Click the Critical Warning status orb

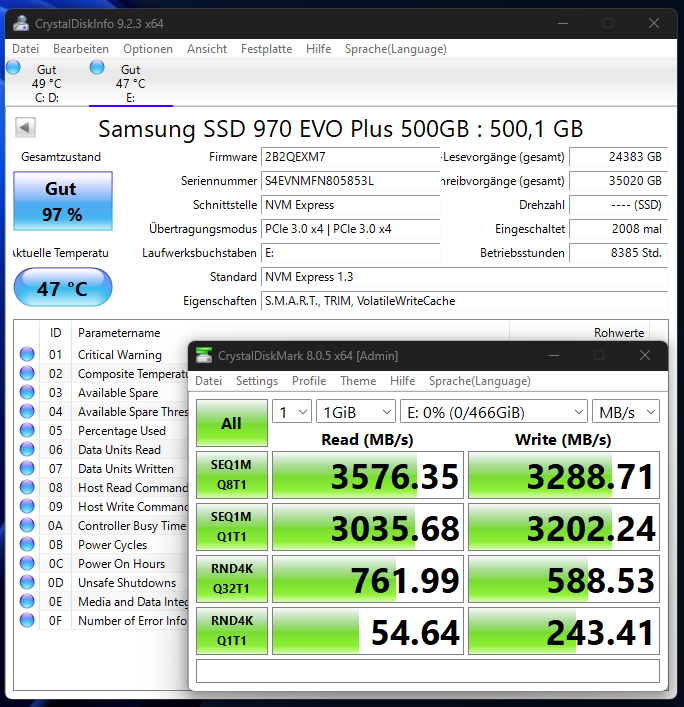click(x=27, y=354)
